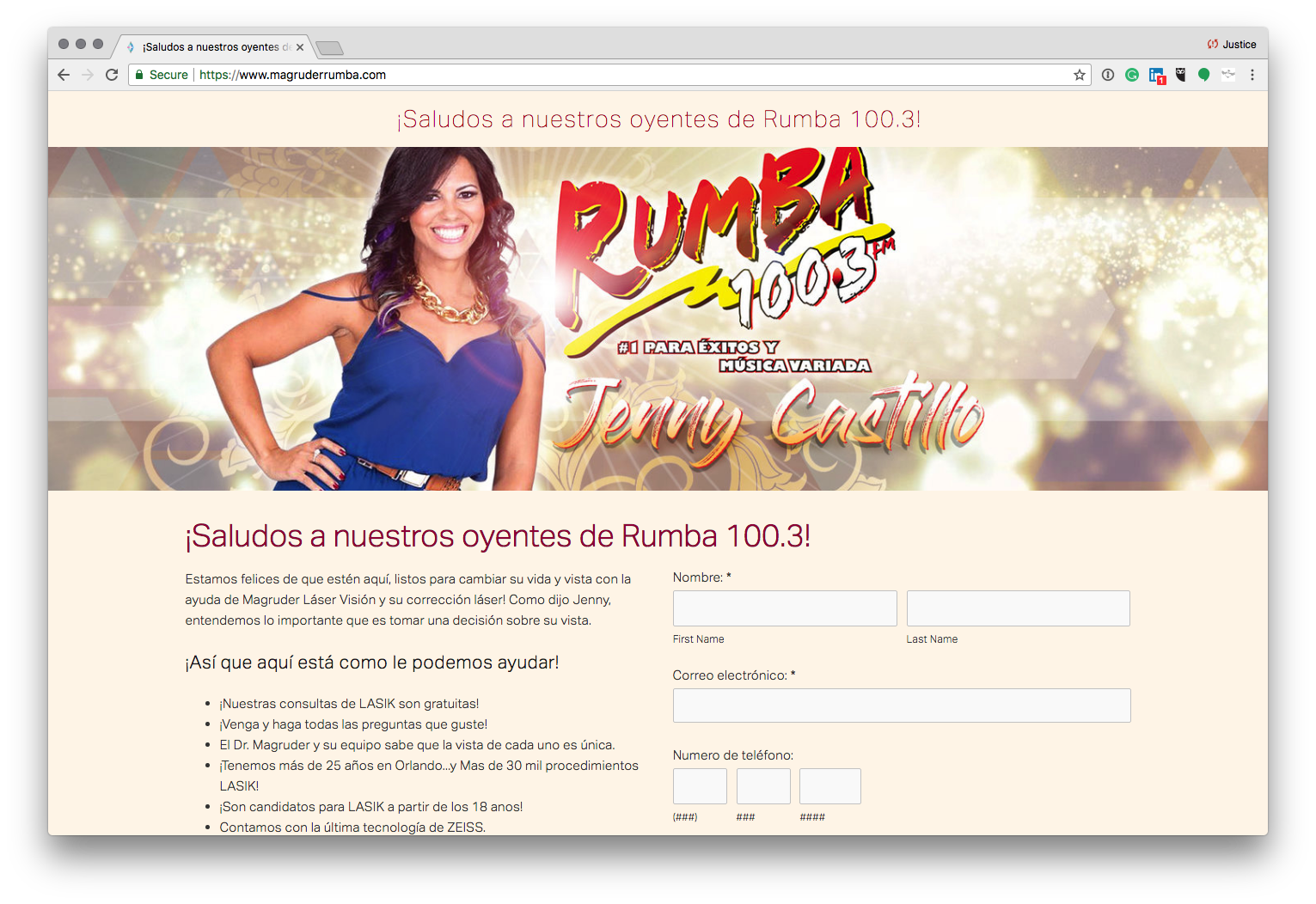The image size is (1316, 904).
Task: Click the "Contamos con la última tecnología de ZEISS." bullet
Action: pos(352,828)
